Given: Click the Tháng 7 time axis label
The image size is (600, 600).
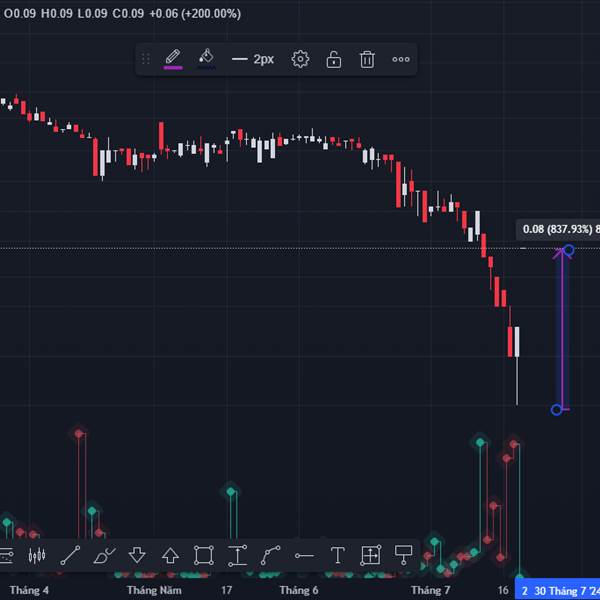Looking at the screenshot, I should (430, 590).
